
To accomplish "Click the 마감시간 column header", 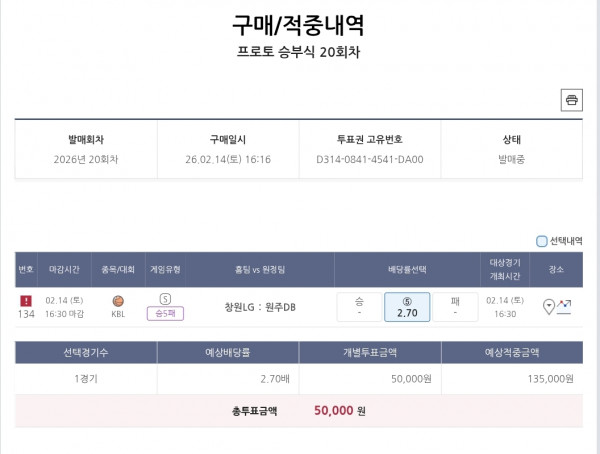I will (x=65, y=269).
